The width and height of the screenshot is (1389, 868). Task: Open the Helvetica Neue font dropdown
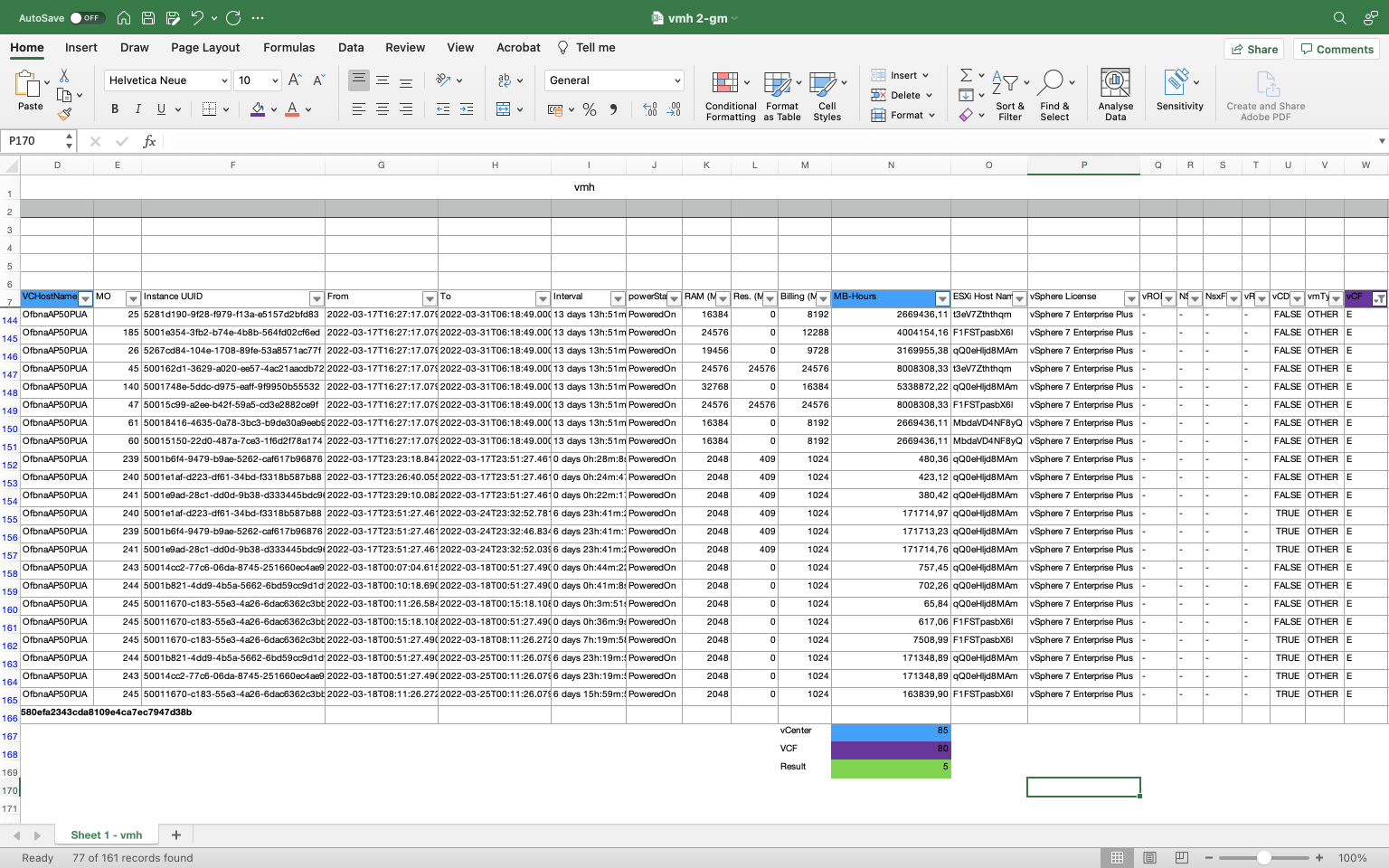(x=166, y=80)
